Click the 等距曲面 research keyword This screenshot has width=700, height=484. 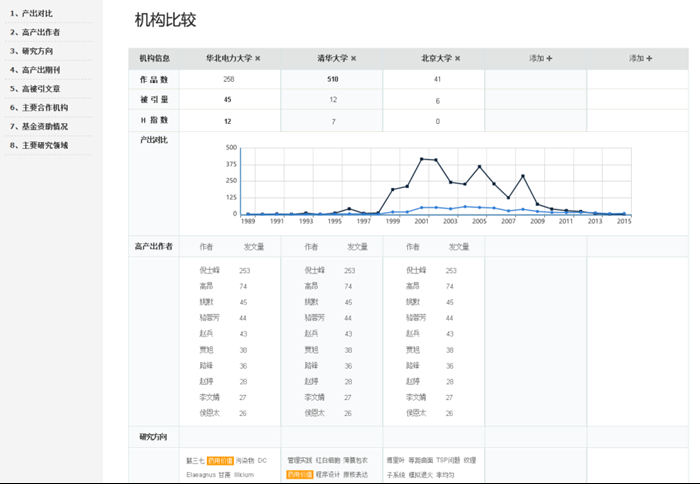[421, 460]
